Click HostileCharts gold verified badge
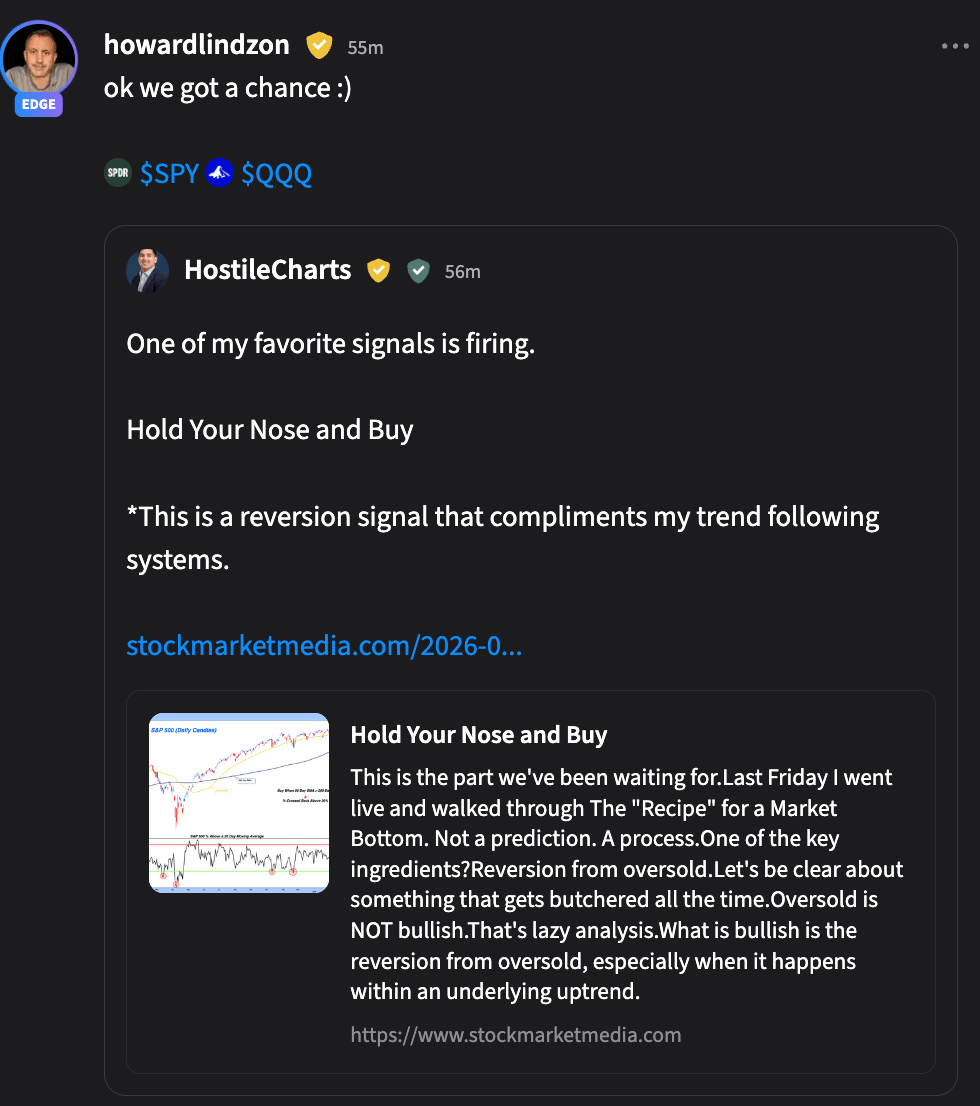The image size is (980, 1106). point(379,270)
